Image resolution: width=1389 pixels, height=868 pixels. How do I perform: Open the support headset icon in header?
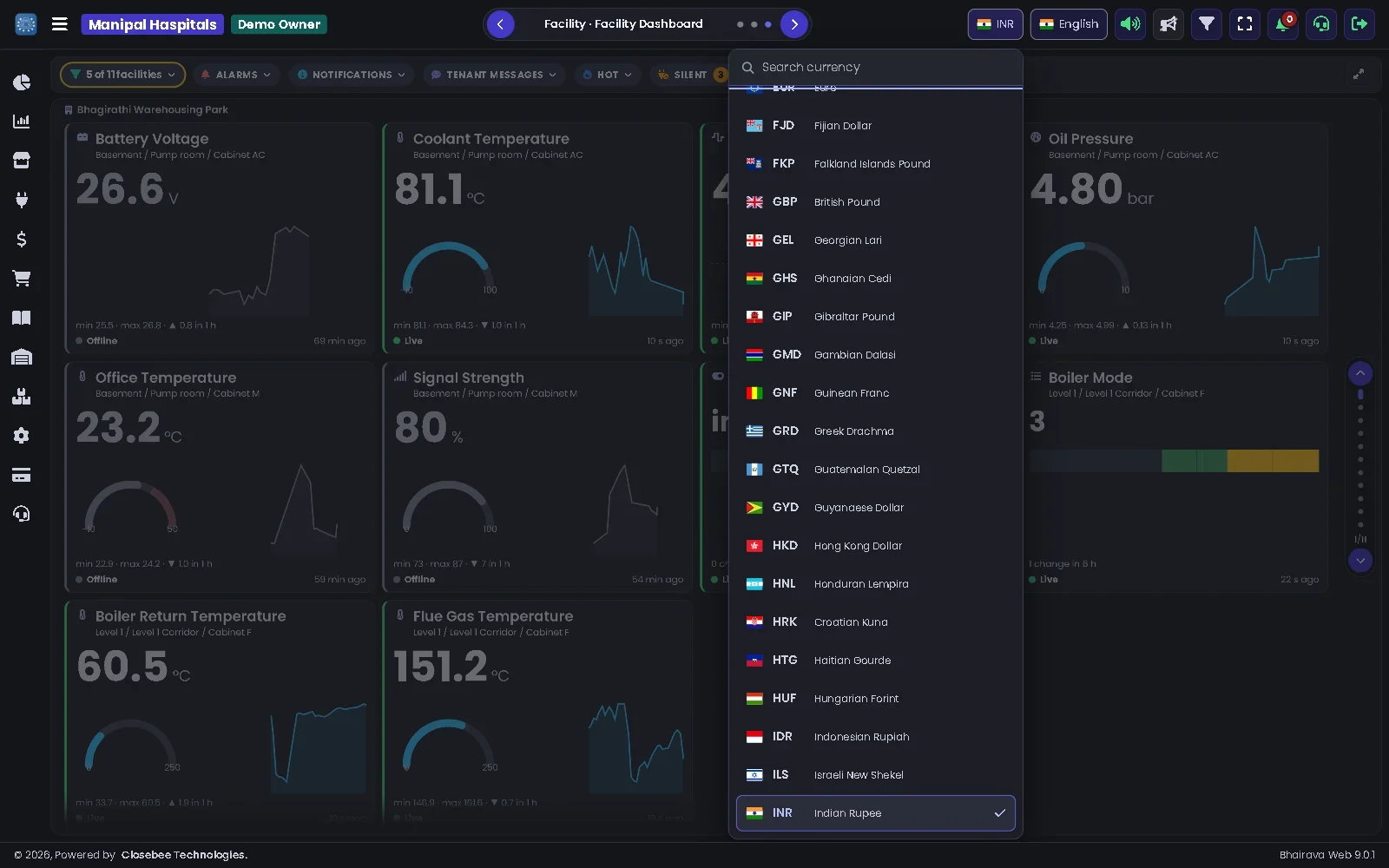point(1321,24)
